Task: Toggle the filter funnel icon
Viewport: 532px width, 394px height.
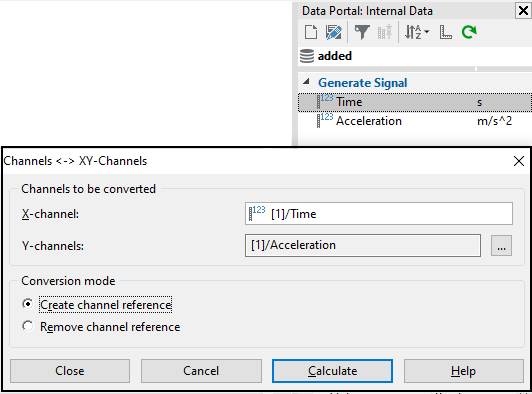Action: tap(362, 32)
